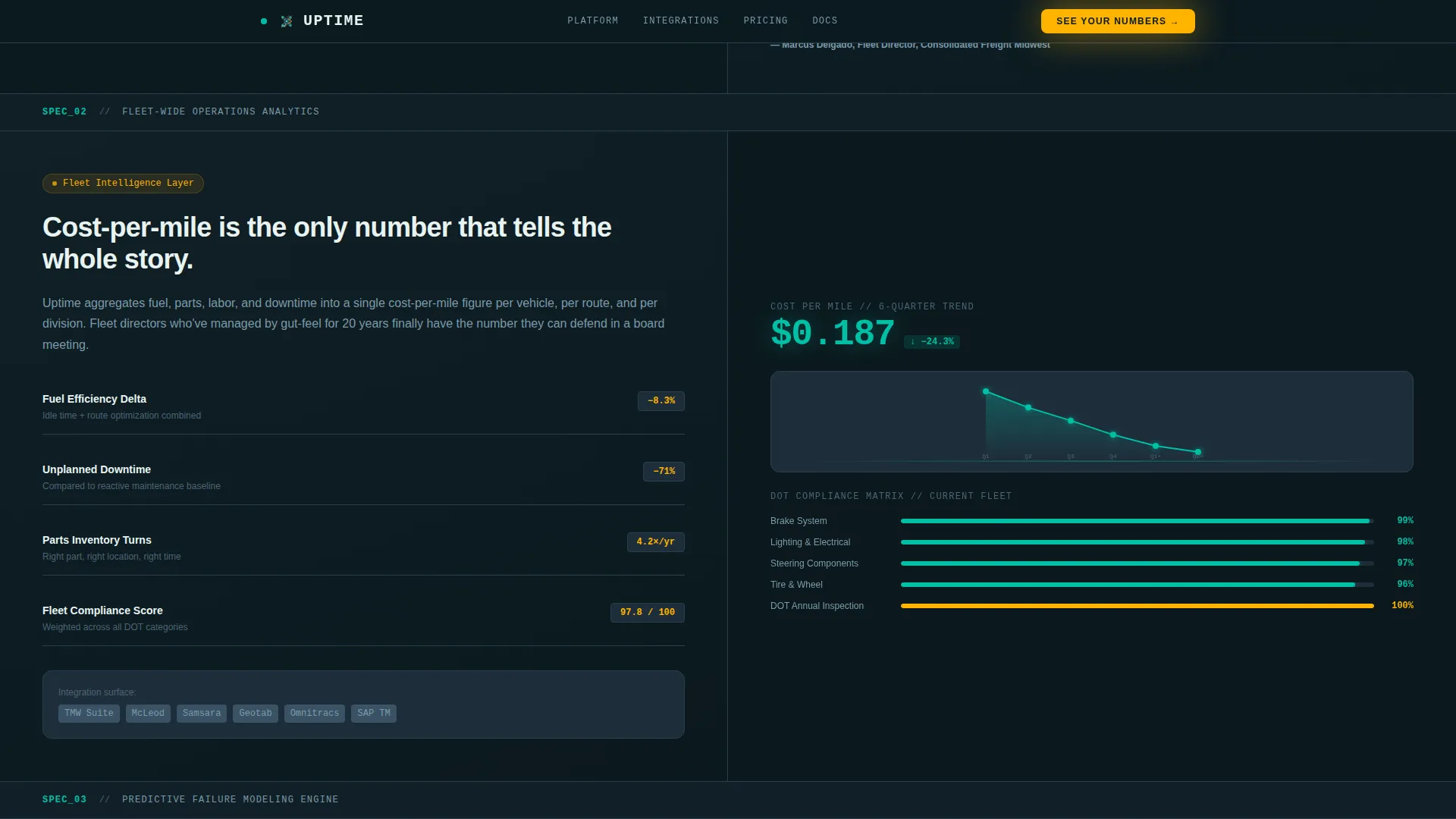
Task: Click the DOT Annual Inspection 100% value
Action: pyautogui.click(x=1403, y=606)
